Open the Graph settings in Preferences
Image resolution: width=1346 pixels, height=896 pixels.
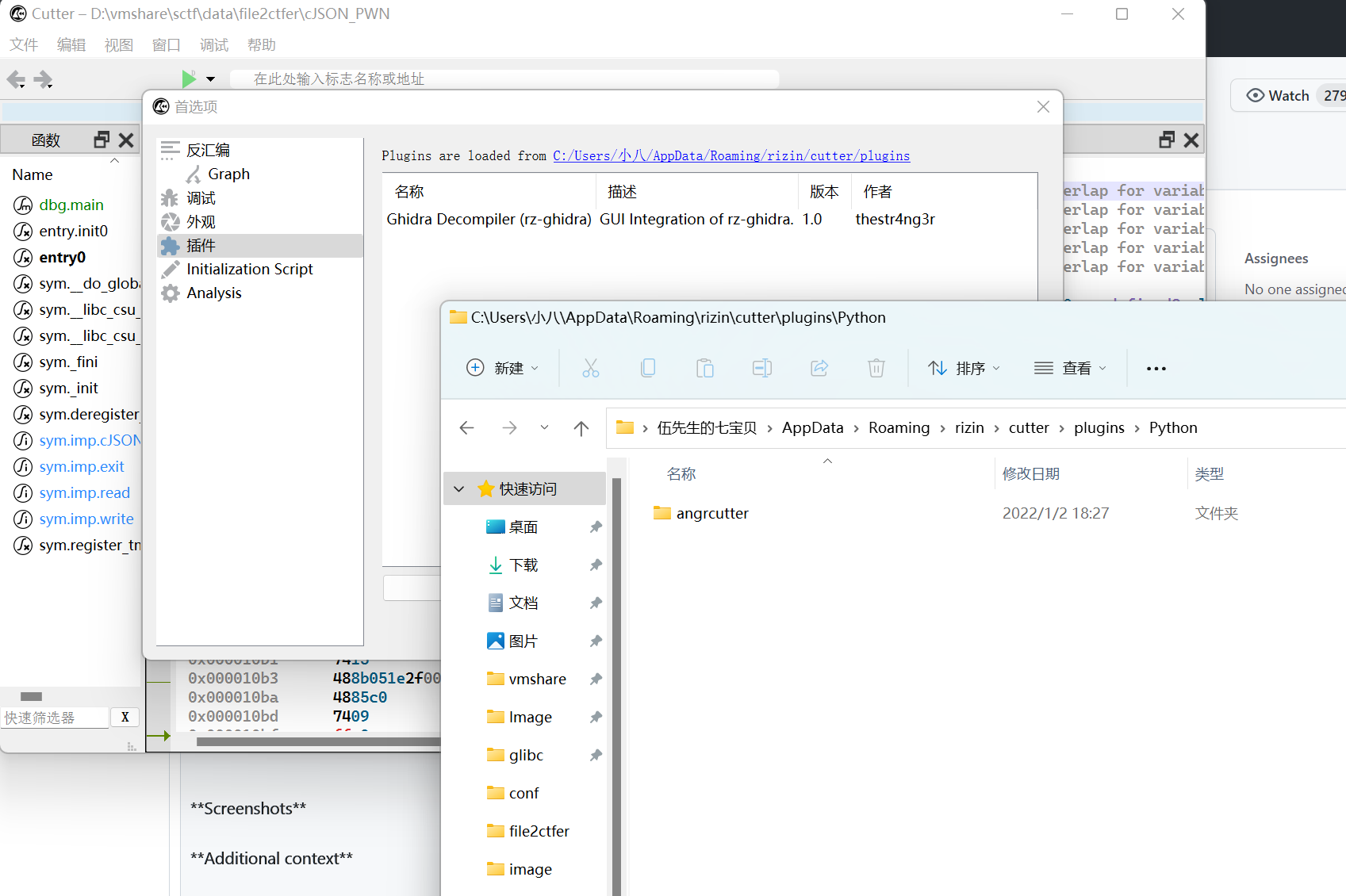pyautogui.click(x=228, y=174)
